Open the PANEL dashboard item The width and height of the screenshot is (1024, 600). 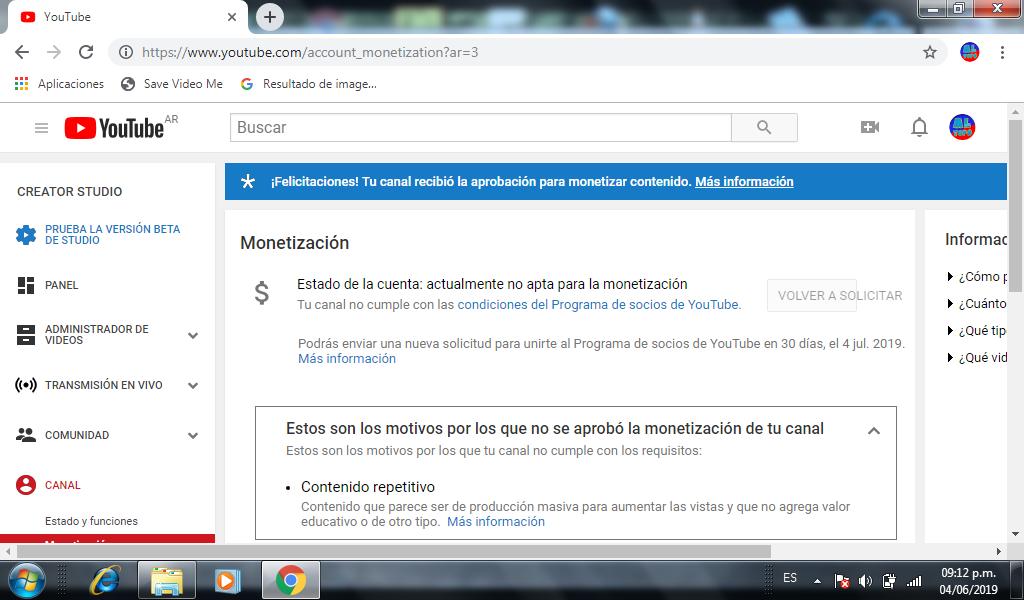click(x=61, y=285)
